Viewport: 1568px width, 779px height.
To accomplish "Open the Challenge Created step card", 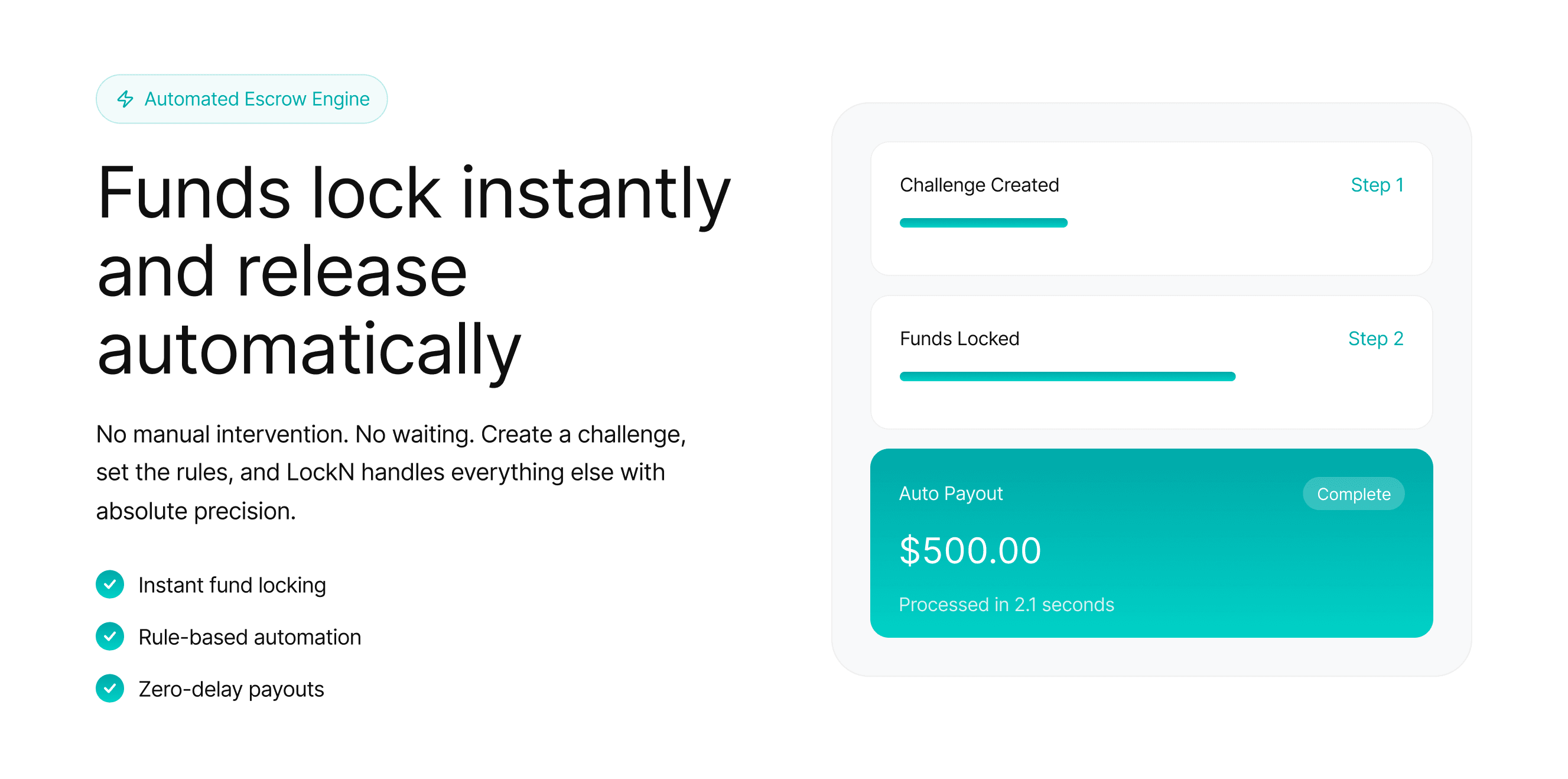I will [1153, 209].
